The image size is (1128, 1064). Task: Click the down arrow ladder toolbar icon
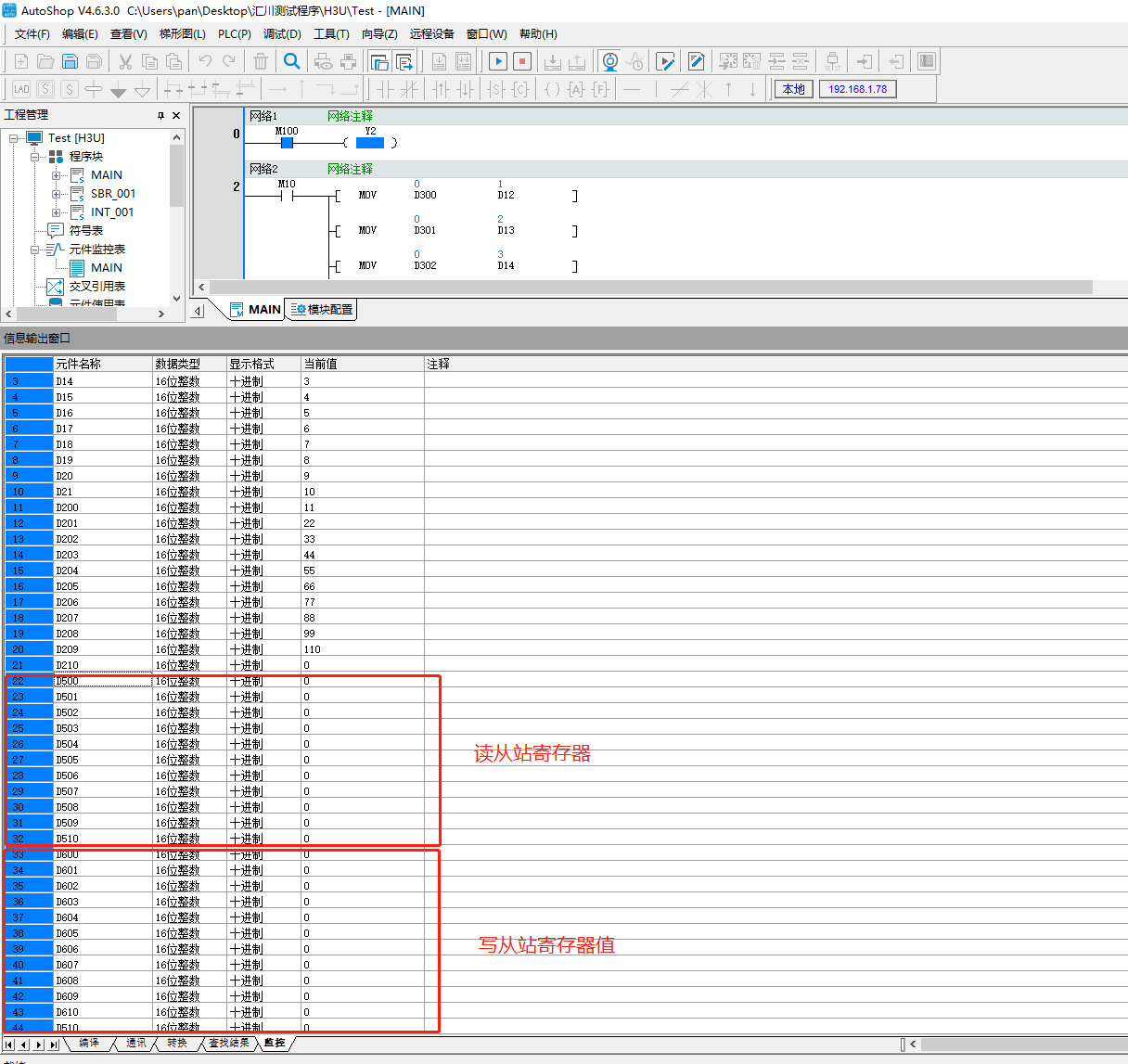[x=752, y=89]
